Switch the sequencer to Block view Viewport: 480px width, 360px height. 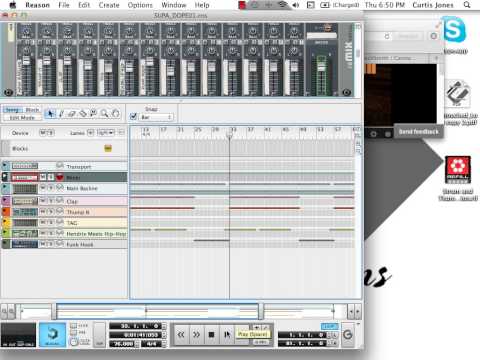[x=32, y=110]
